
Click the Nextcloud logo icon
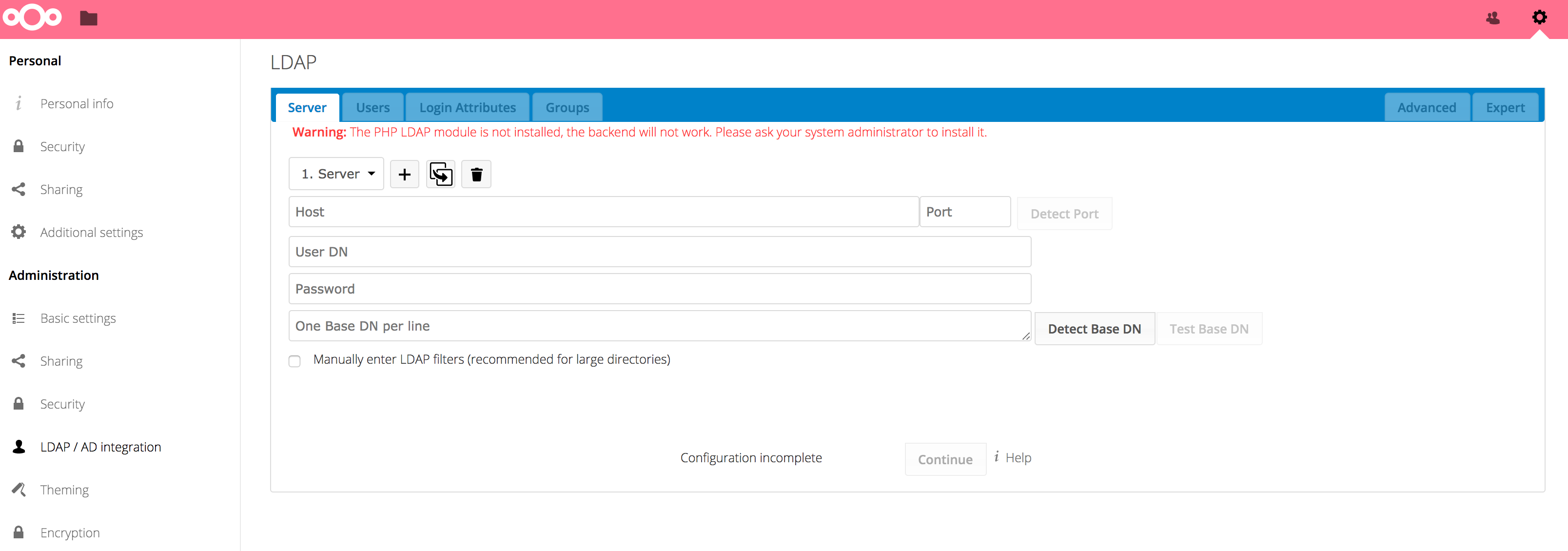coord(32,17)
